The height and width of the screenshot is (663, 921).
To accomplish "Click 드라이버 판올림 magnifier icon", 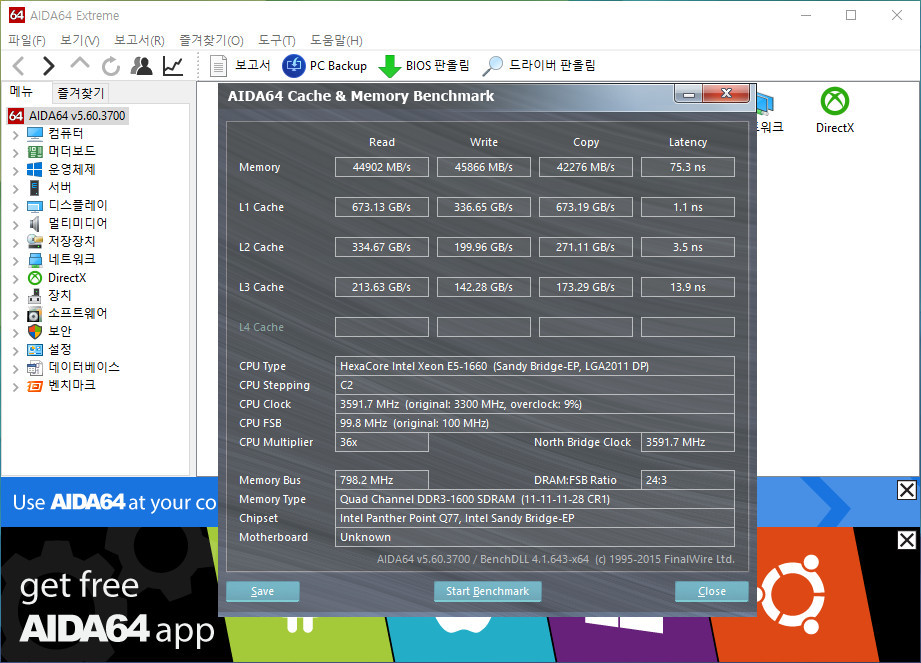I will 492,66.
